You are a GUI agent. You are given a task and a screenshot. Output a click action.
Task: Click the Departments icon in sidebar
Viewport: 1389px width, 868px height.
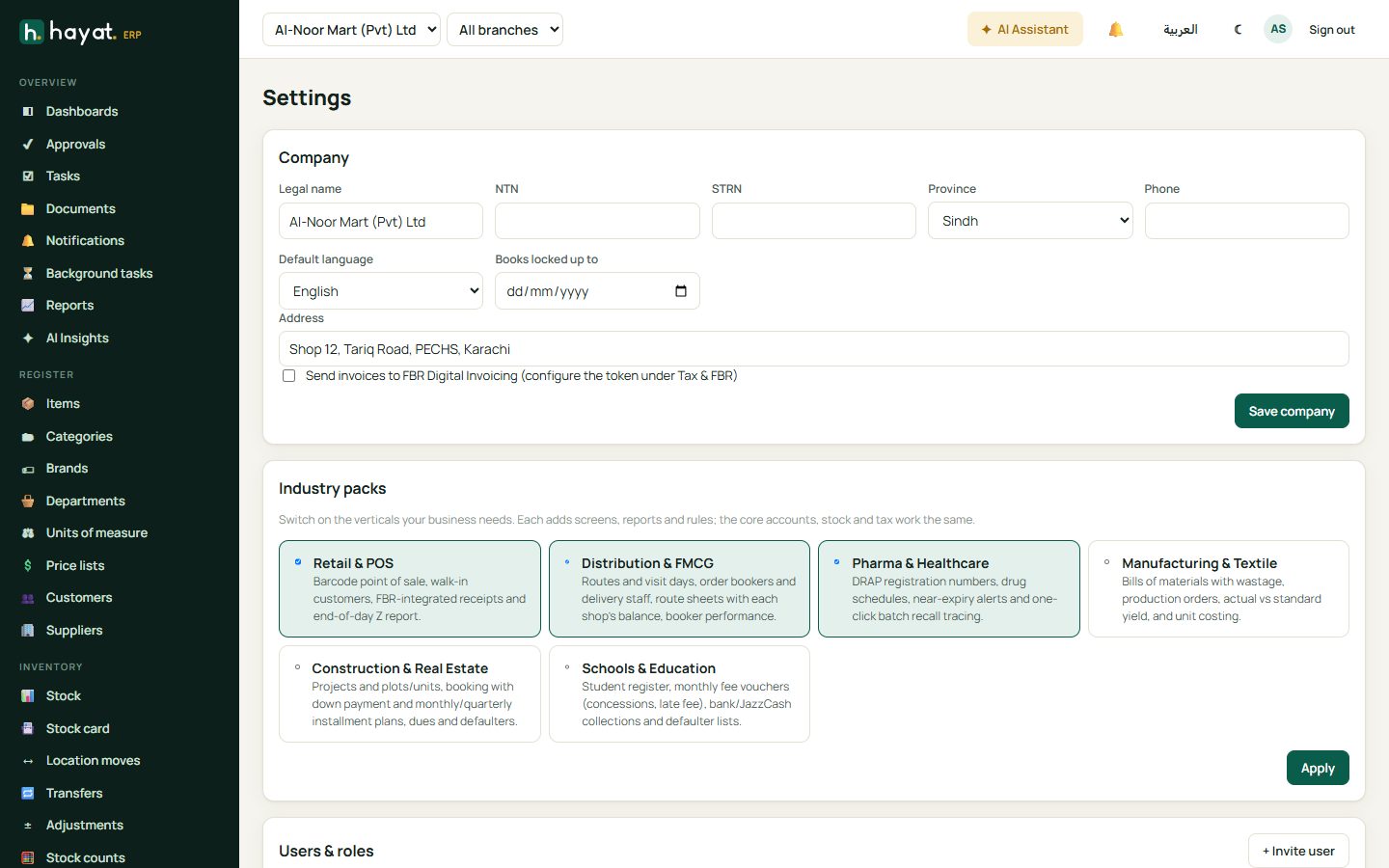[x=28, y=502]
